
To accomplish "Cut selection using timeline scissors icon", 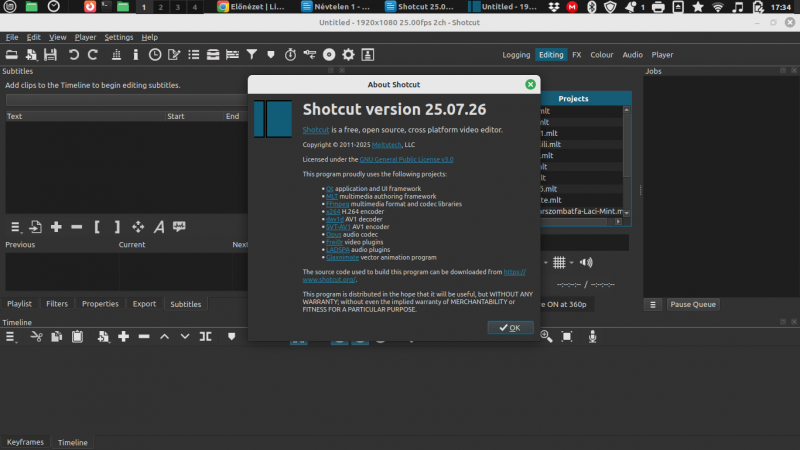I will click(36, 337).
